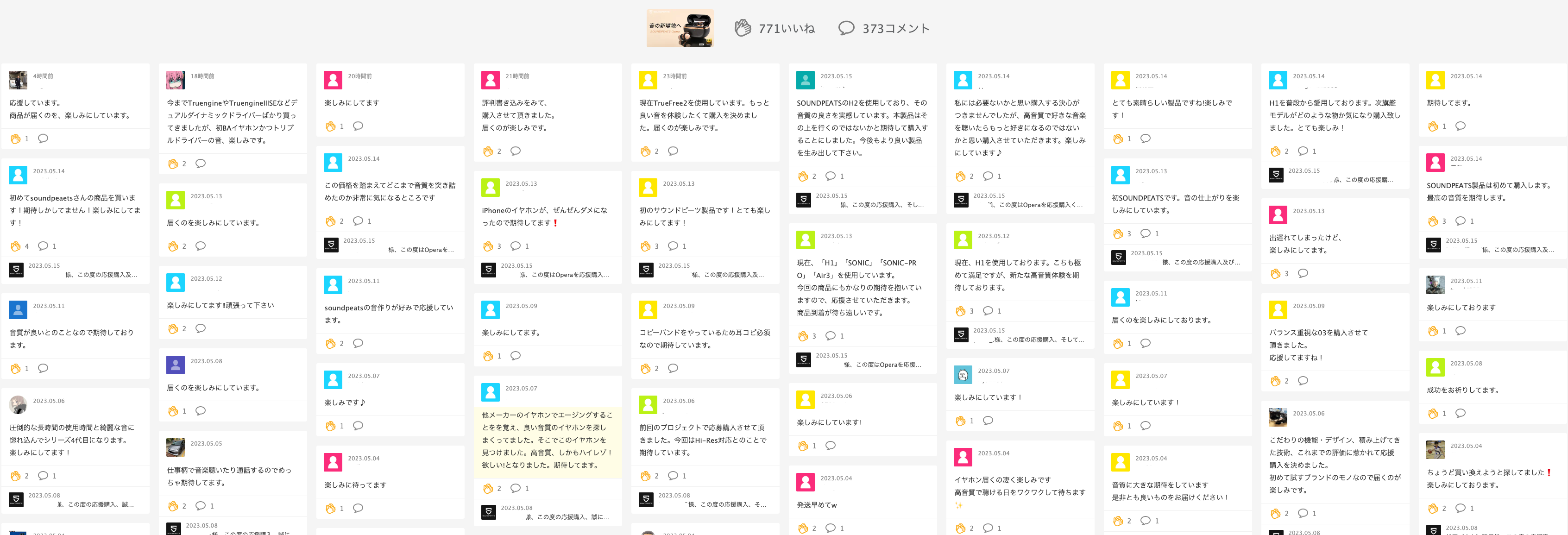Switch to the 373コメント tab

[x=895, y=29]
